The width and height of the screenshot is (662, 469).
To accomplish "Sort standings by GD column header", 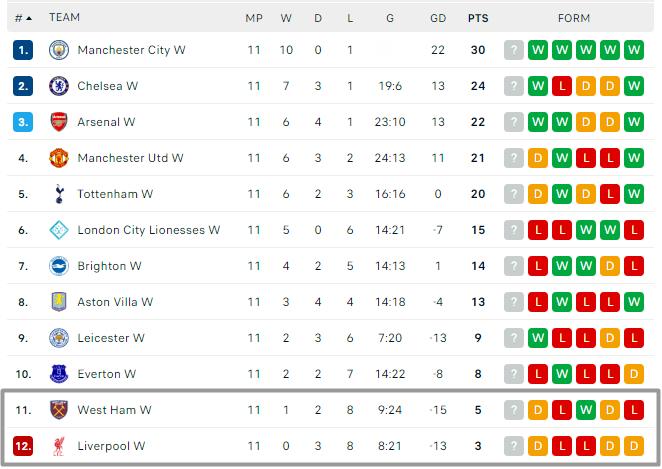I will click(x=438, y=18).
